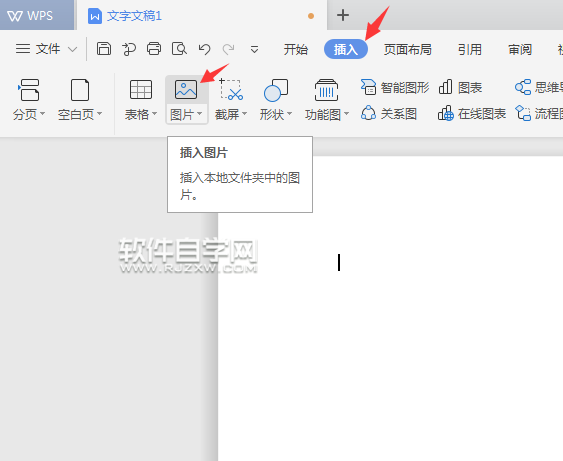This screenshot has height=461, width=563.
Task: Insert a 图表 chart
Action: [x=460, y=87]
